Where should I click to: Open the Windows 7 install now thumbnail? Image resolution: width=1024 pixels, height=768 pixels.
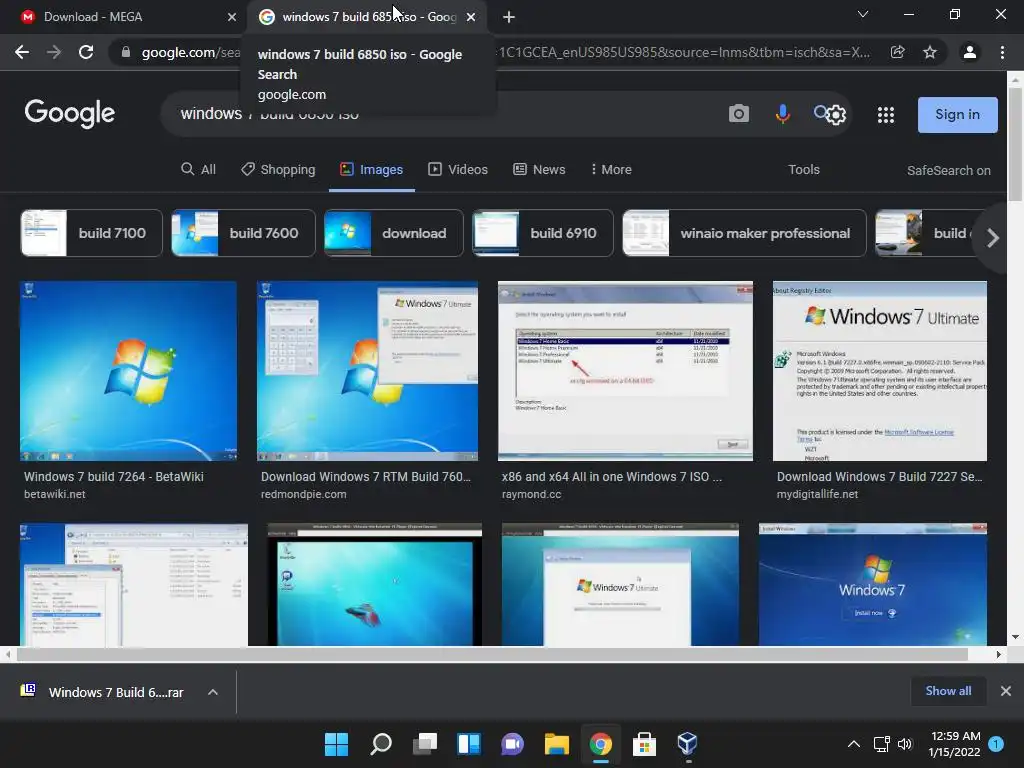(x=873, y=584)
